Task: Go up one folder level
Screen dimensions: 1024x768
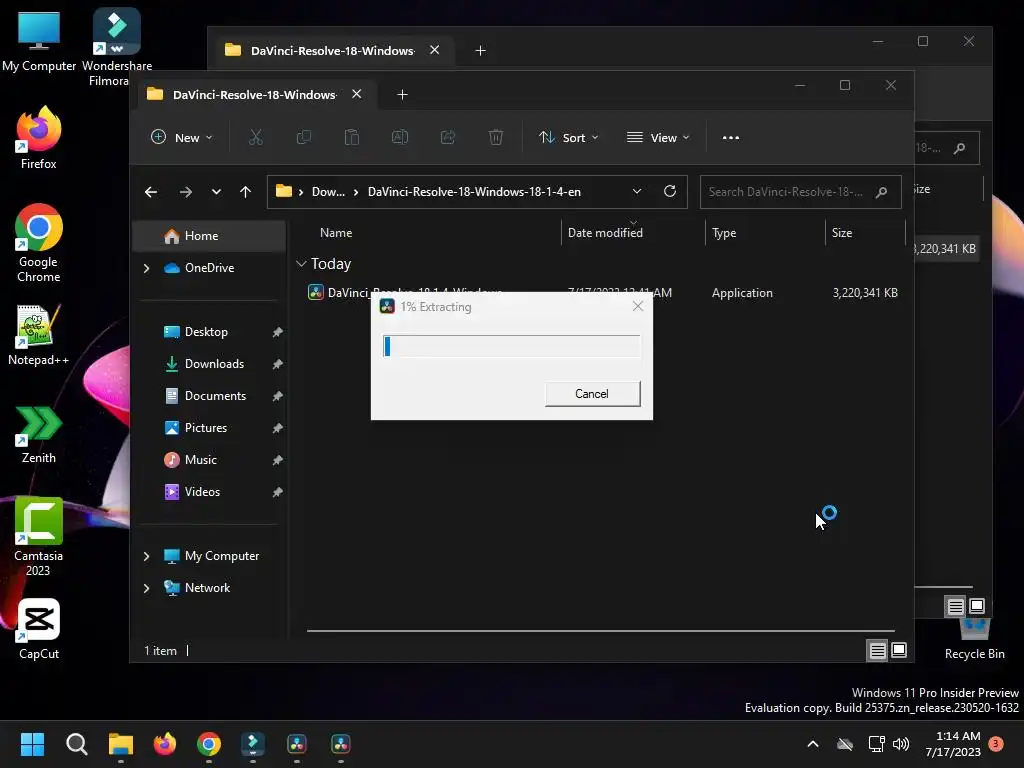Action: (246, 192)
